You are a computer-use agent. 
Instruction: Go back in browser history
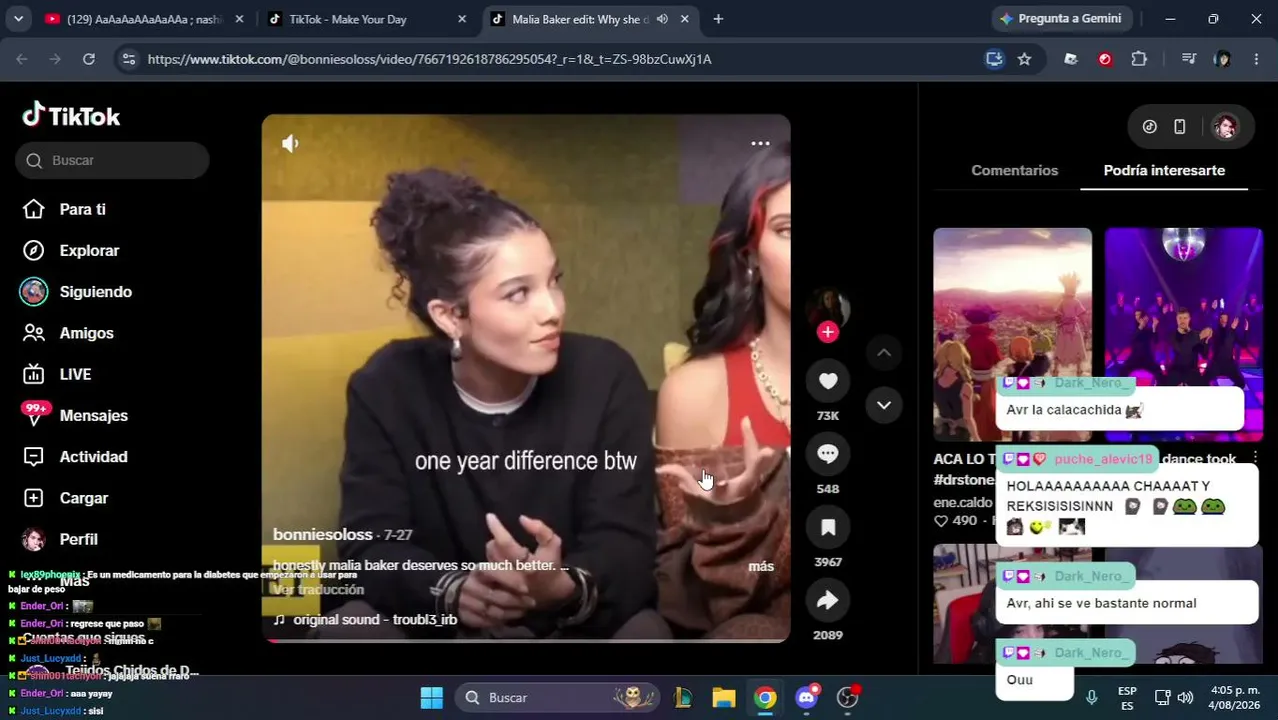22,59
